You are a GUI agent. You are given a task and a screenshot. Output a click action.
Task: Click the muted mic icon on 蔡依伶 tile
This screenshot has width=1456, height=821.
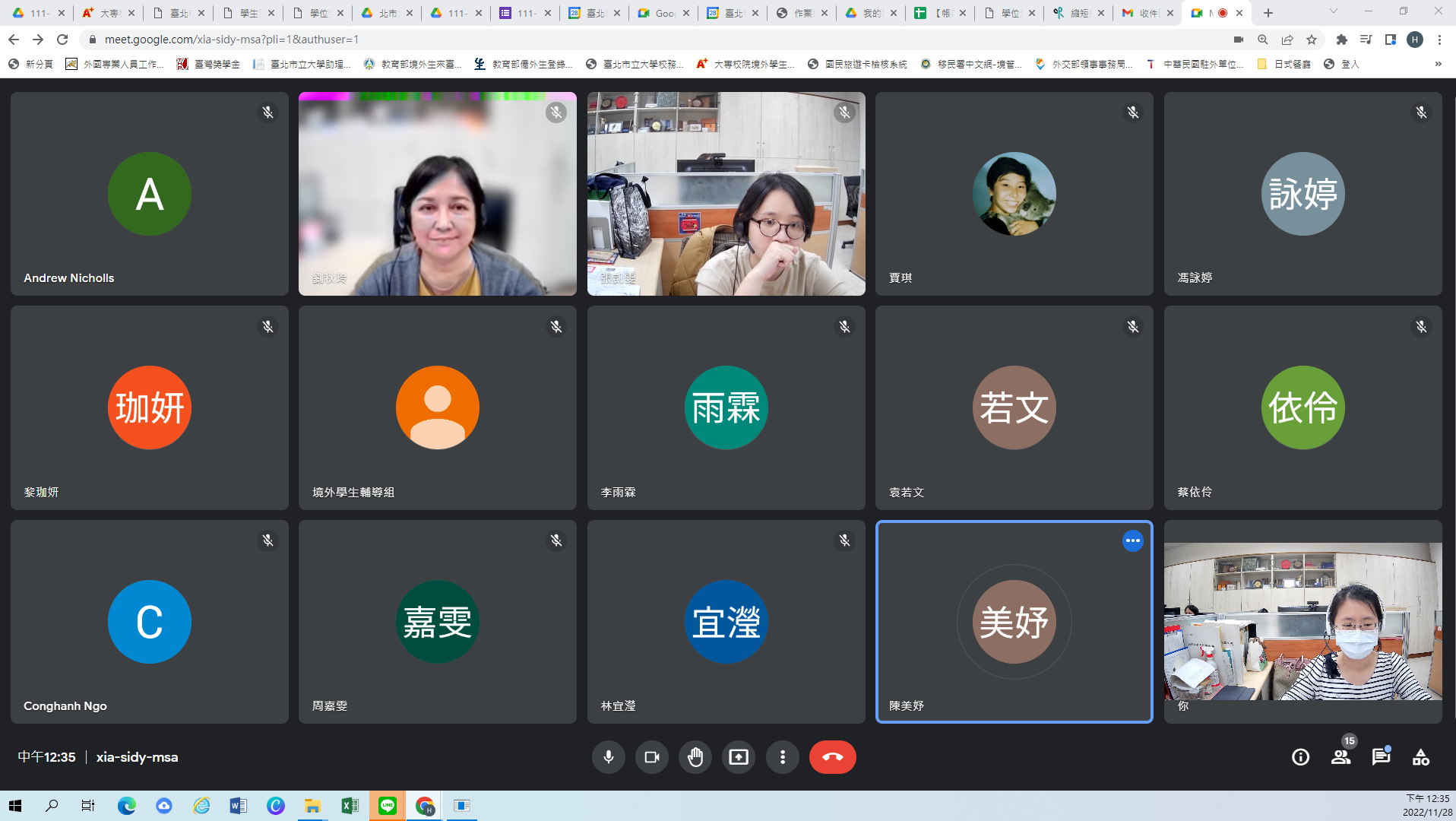click(x=1420, y=327)
